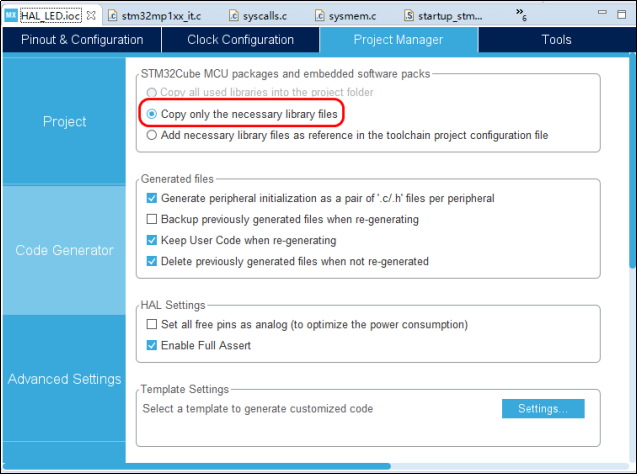Click the 'Template Settings' group title
638x475 pixels.
pos(185,390)
